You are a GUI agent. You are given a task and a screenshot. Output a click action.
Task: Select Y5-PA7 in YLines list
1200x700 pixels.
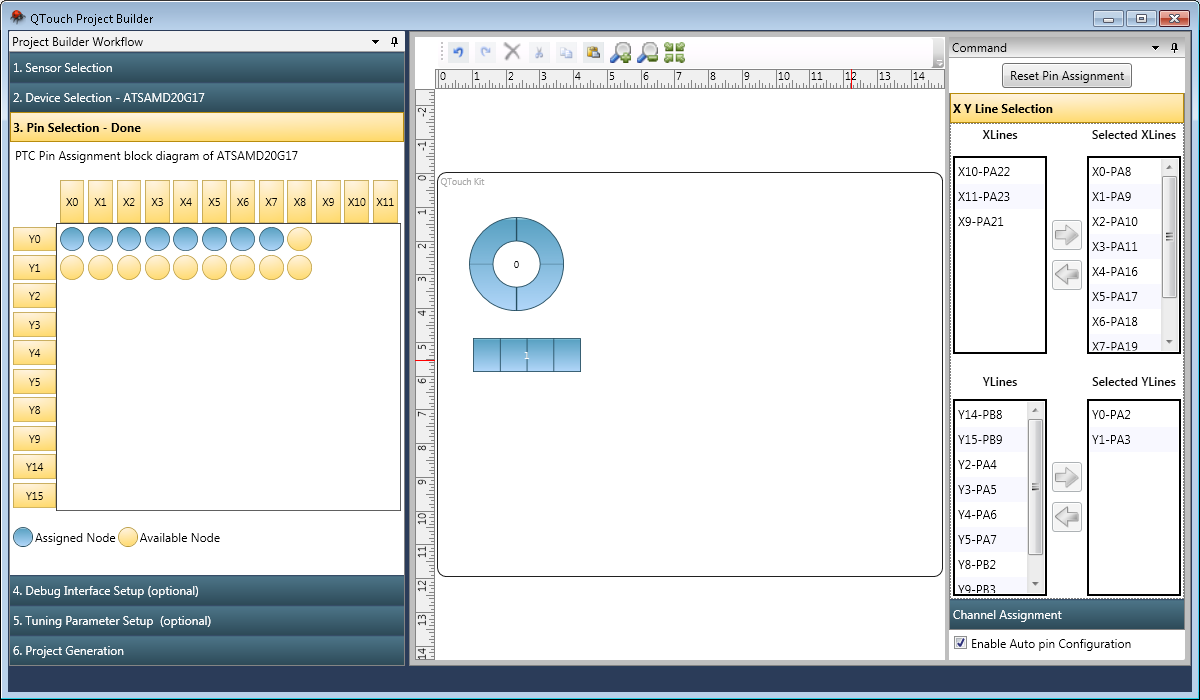[x=992, y=539]
